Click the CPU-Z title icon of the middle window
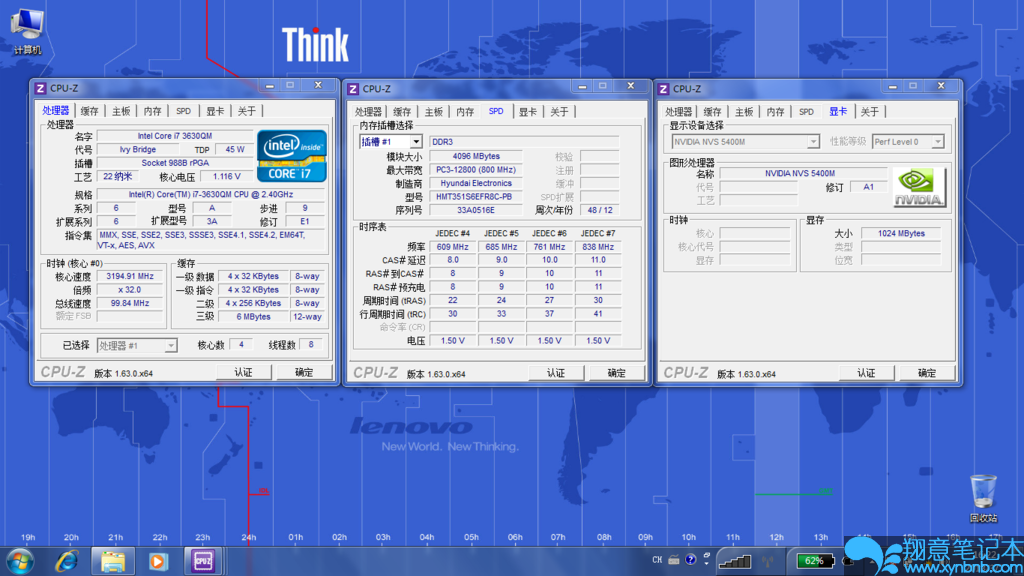Screen dimensions: 1024x576 353,89
